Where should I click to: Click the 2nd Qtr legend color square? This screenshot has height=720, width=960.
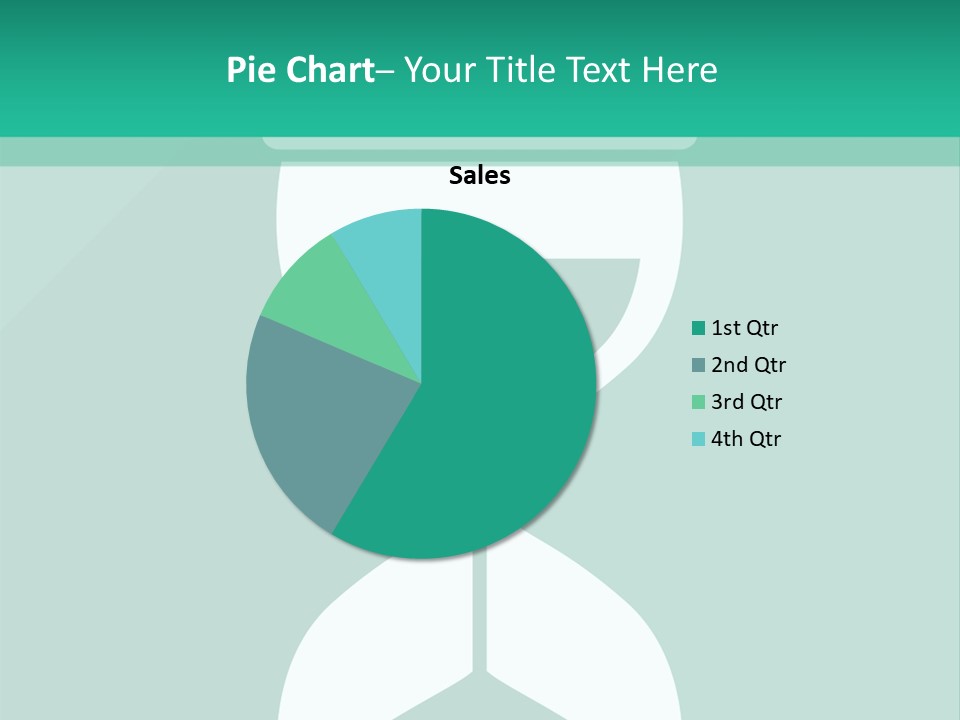(699, 365)
